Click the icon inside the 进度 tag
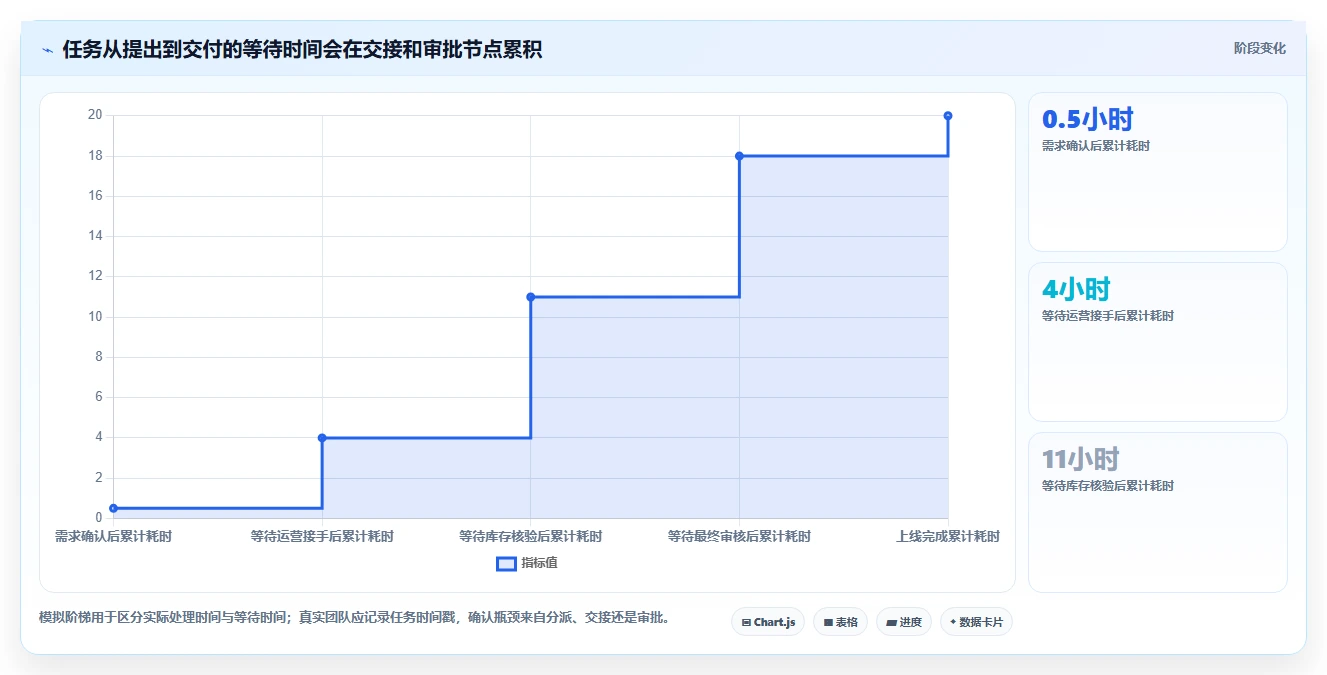 click(891, 622)
